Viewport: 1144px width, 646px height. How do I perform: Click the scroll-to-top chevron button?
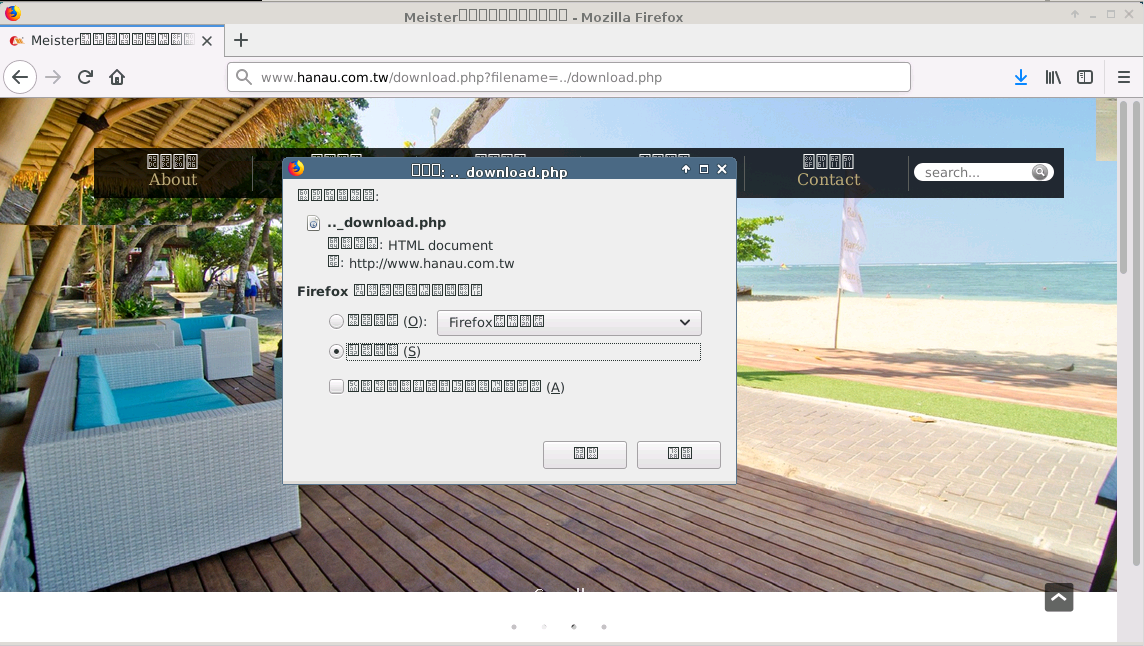click(1059, 597)
